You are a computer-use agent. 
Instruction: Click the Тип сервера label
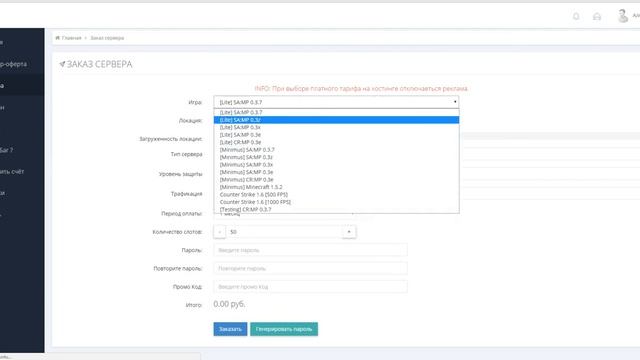tap(187, 154)
